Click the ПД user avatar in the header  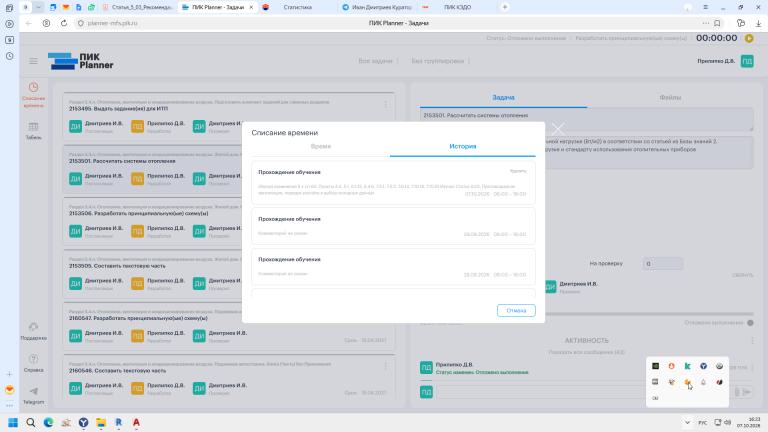[x=747, y=61]
